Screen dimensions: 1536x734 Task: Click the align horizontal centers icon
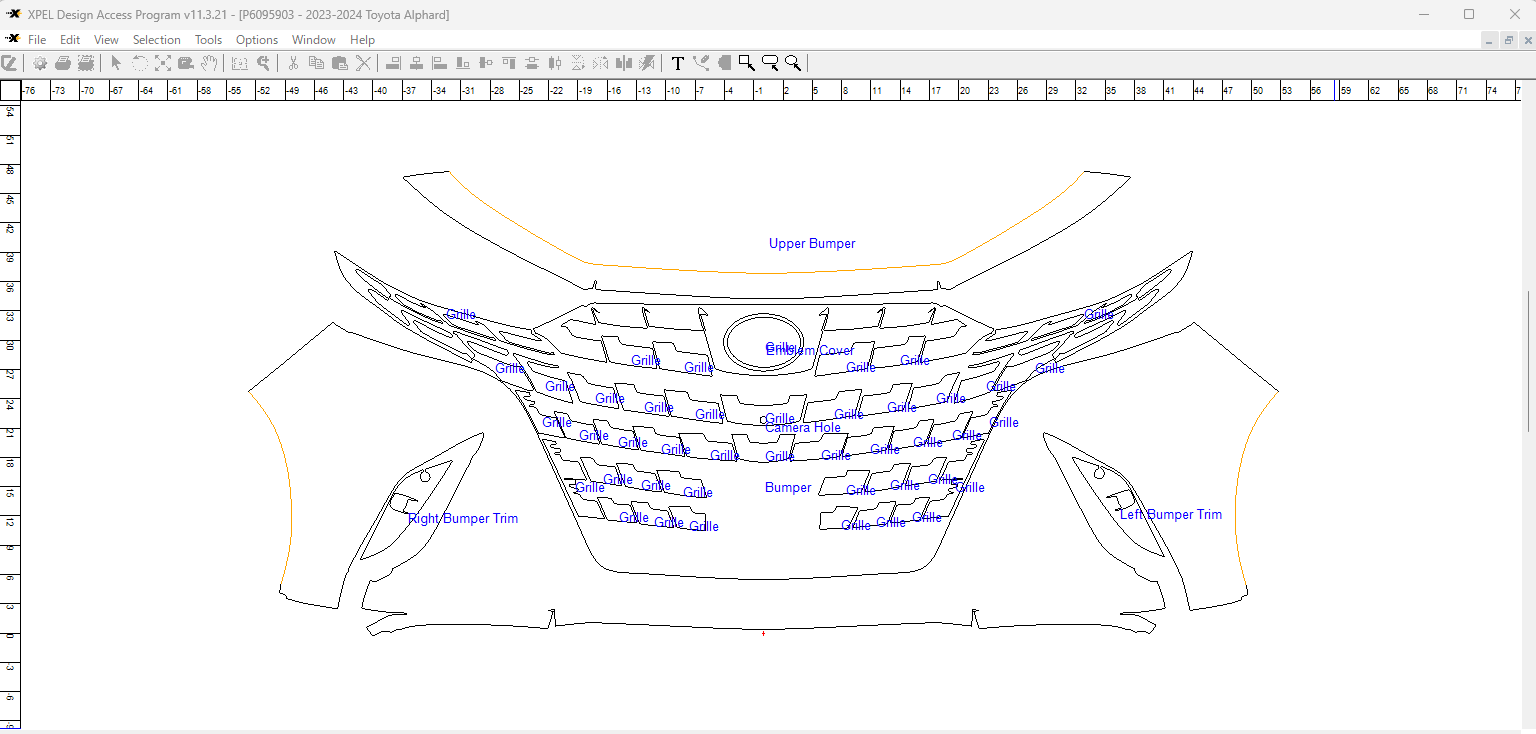coord(416,63)
